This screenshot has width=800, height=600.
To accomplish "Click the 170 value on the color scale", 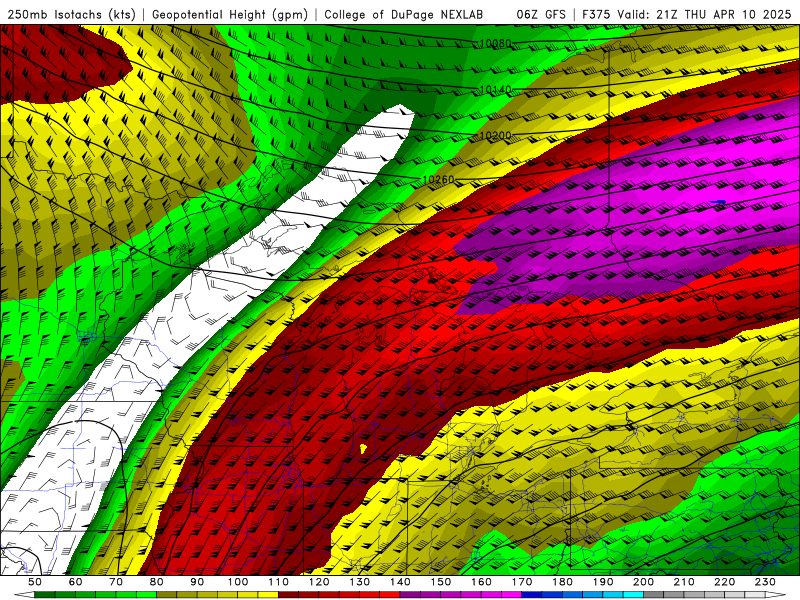I will click(522, 582).
